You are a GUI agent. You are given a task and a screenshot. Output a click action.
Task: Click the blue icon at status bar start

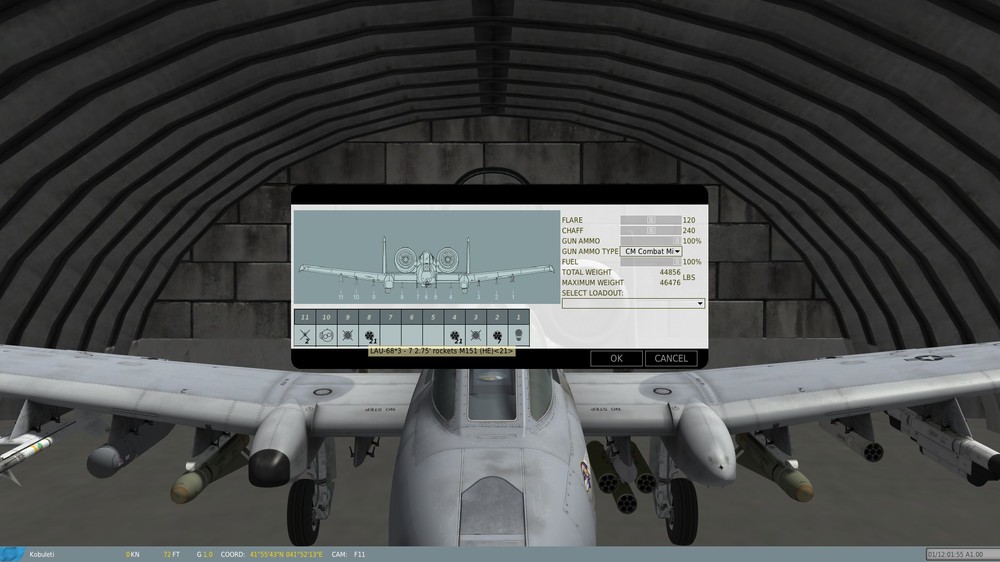pyautogui.click(x=12, y=554)
